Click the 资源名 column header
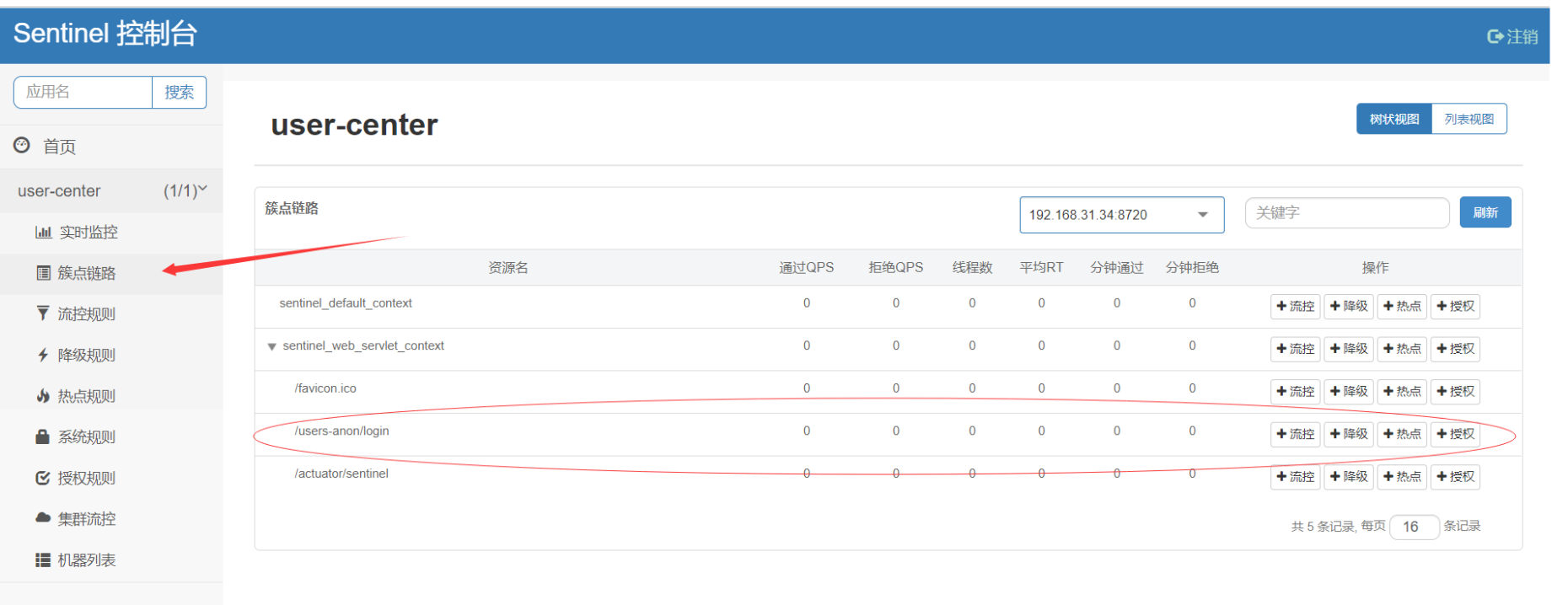 [508, 267]
